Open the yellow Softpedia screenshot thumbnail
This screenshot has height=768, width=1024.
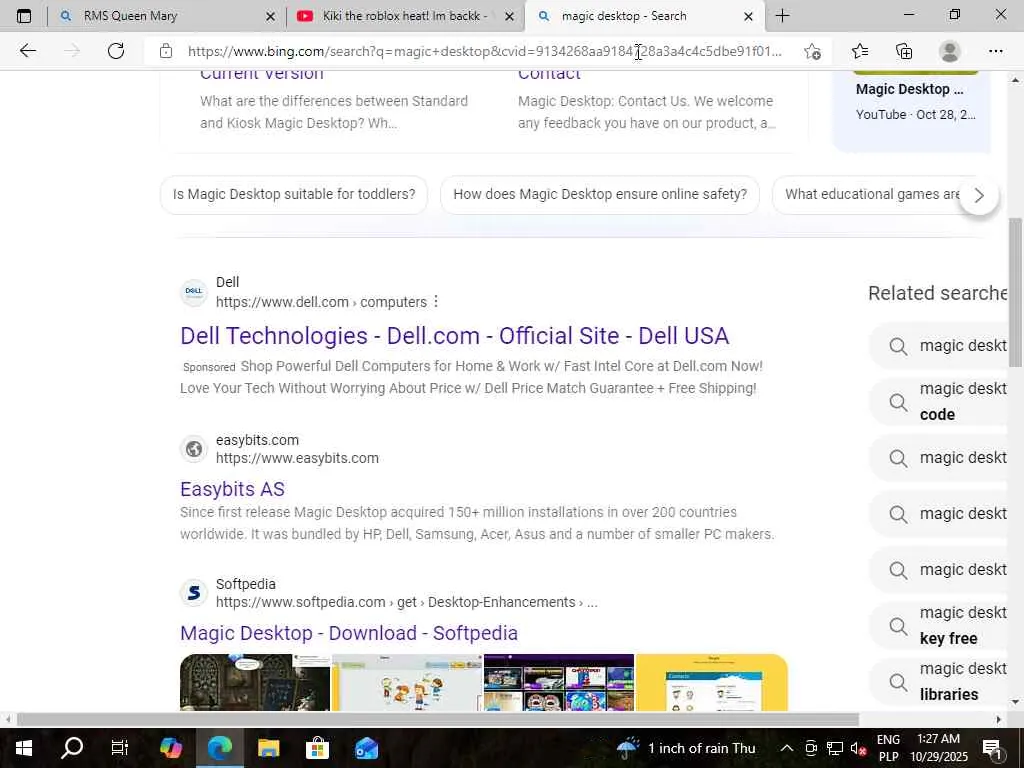(712, 682)
